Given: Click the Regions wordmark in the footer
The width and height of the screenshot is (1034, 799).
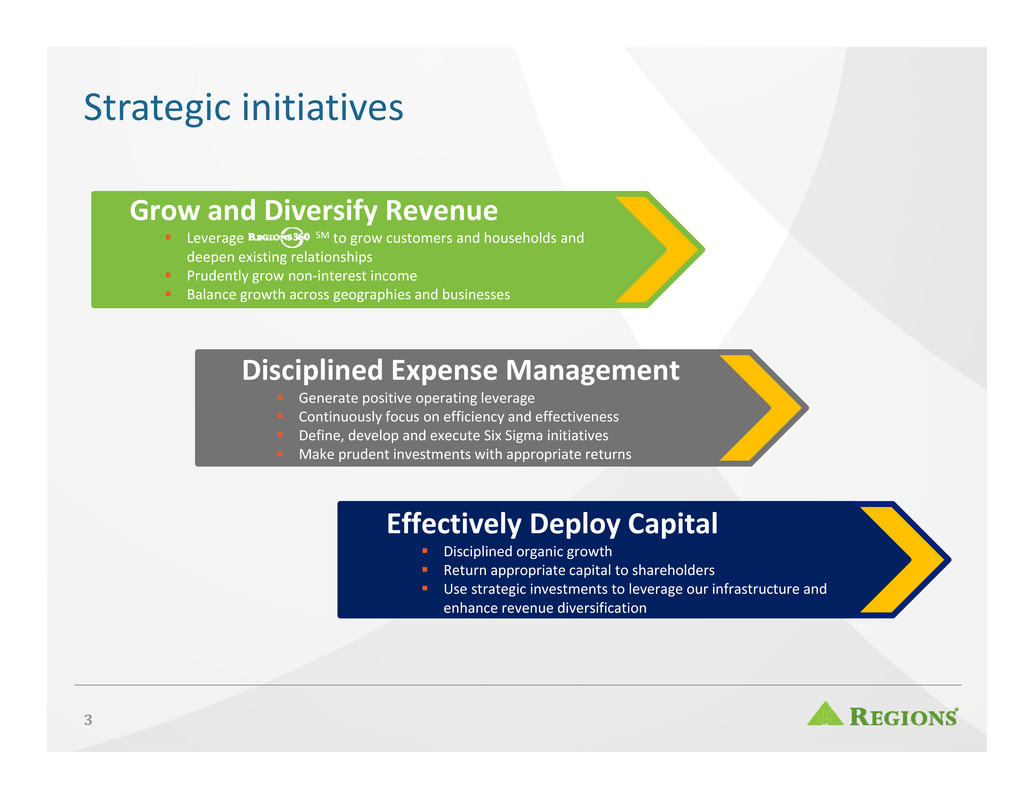Looking at the screenshot, I should click(x=904, y=716).
